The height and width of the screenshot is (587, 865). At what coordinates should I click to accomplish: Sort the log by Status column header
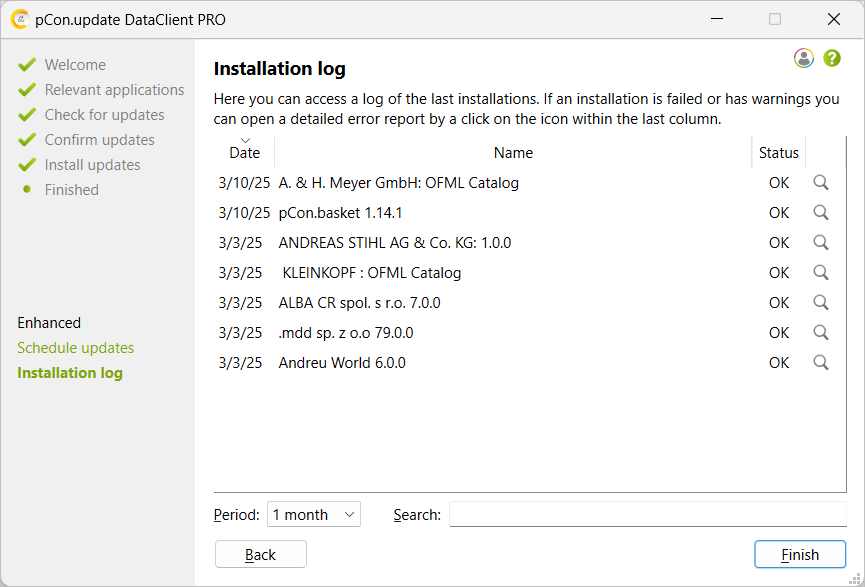[778, 152]
